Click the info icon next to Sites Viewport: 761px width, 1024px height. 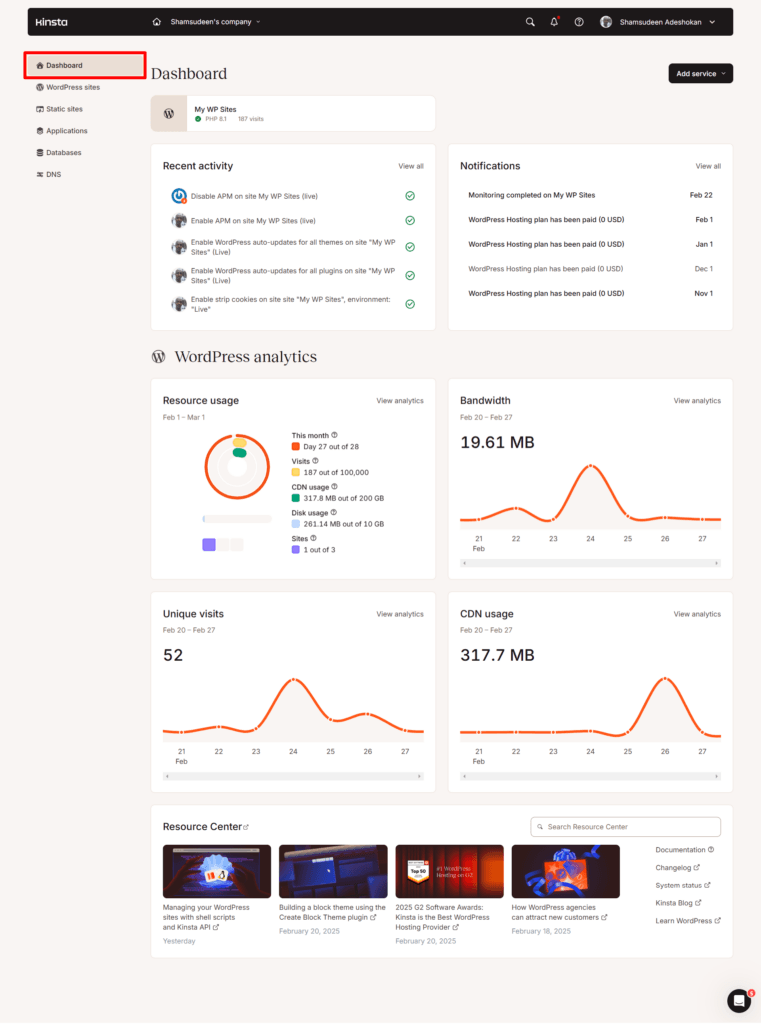[314, 538]
